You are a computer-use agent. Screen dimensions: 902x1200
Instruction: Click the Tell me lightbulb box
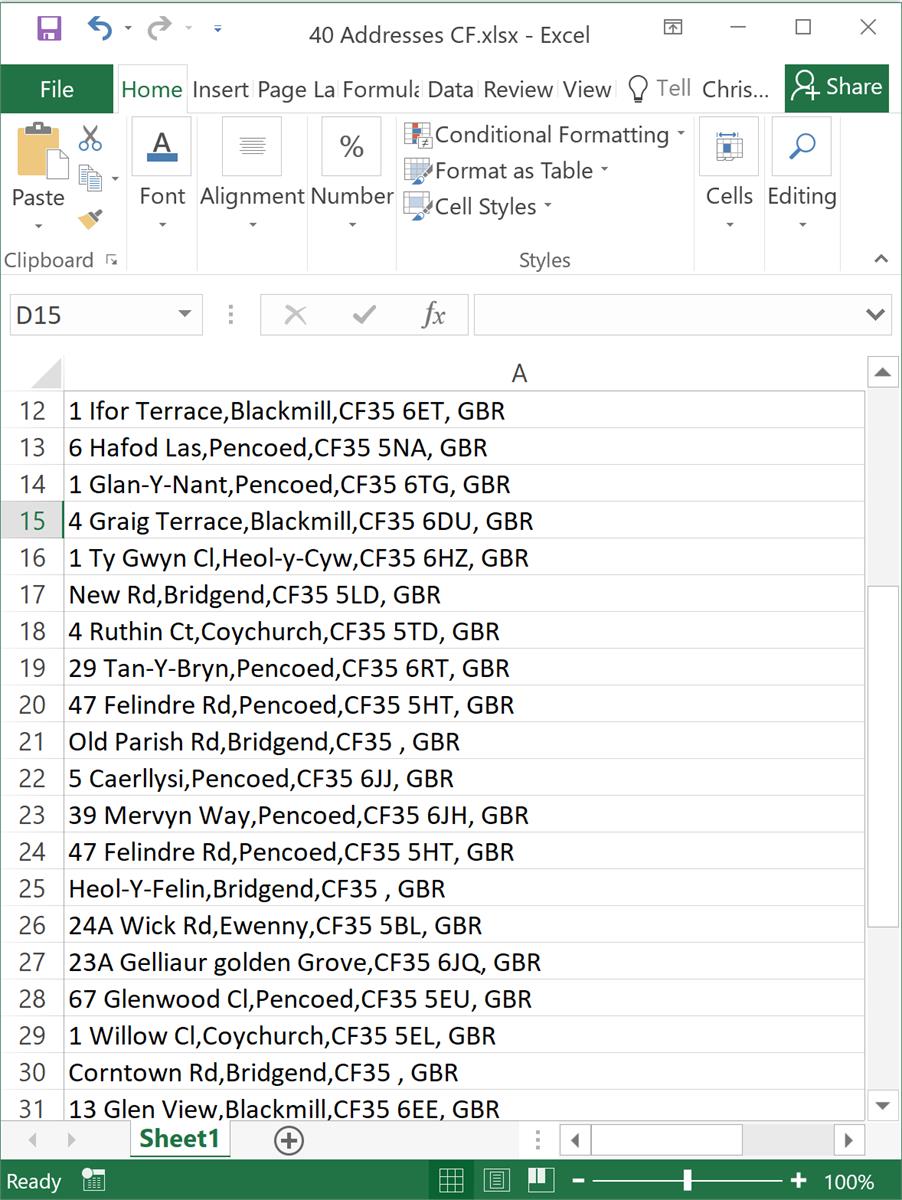(659, 89)
